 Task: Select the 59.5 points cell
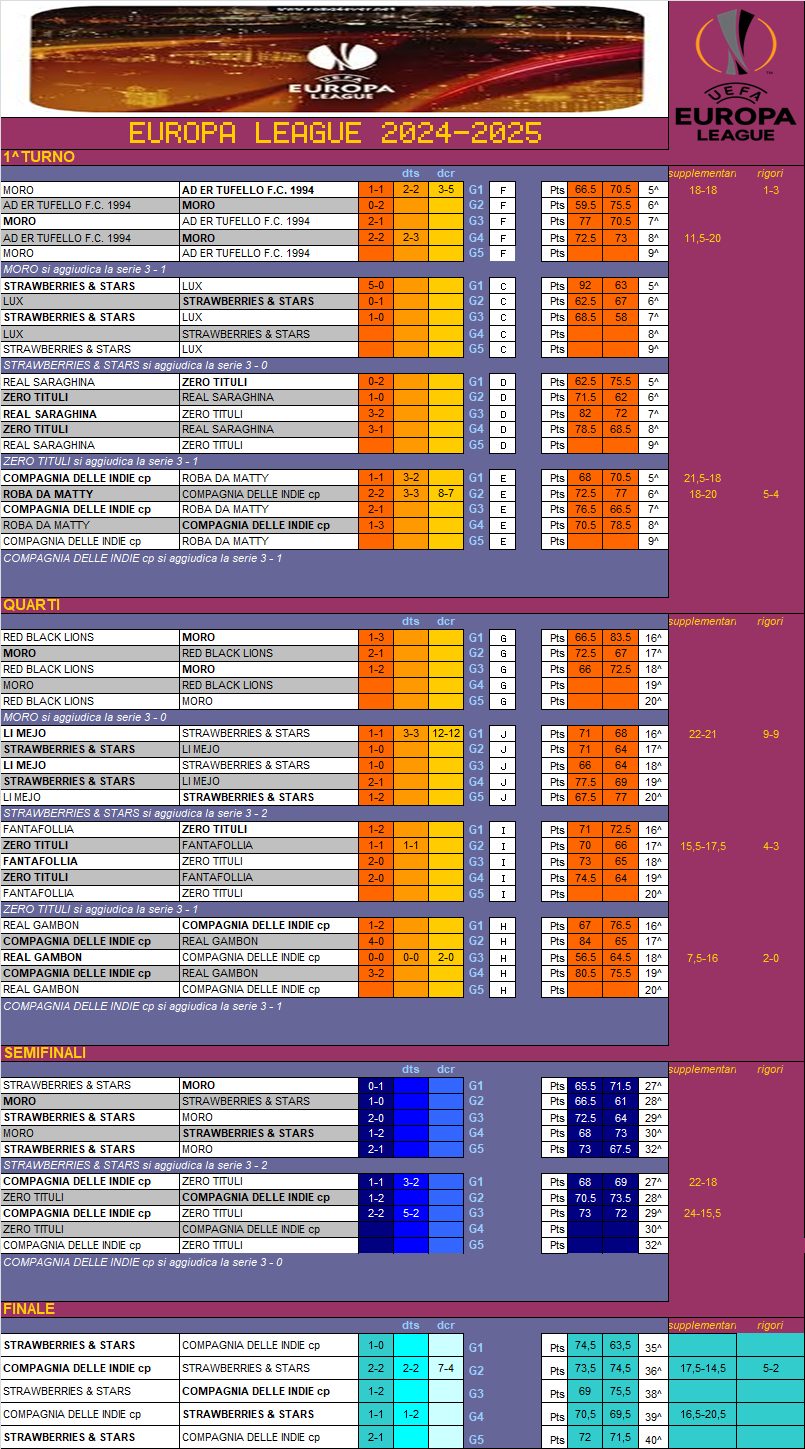(x=585, y=206)
